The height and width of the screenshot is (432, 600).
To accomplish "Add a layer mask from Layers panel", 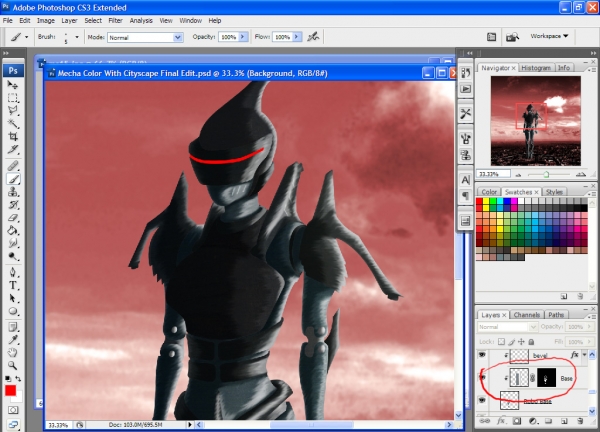I will pos(517,421).
